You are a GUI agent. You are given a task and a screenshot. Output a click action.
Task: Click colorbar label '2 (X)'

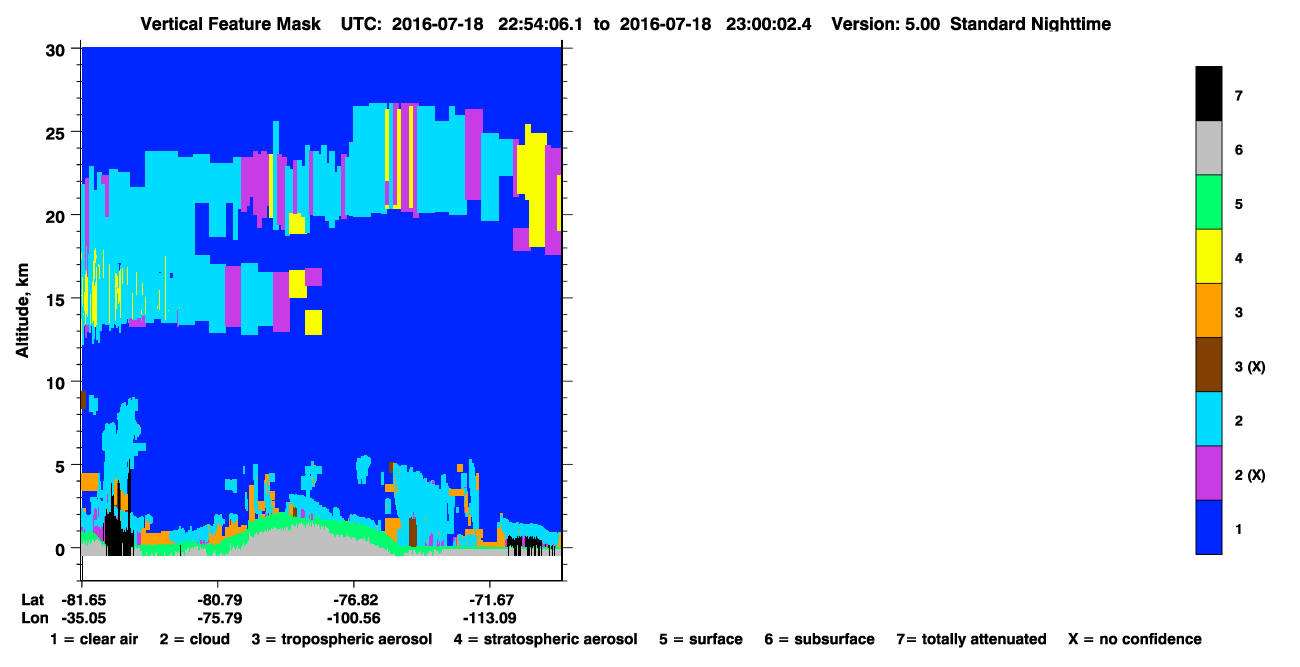1250,475
